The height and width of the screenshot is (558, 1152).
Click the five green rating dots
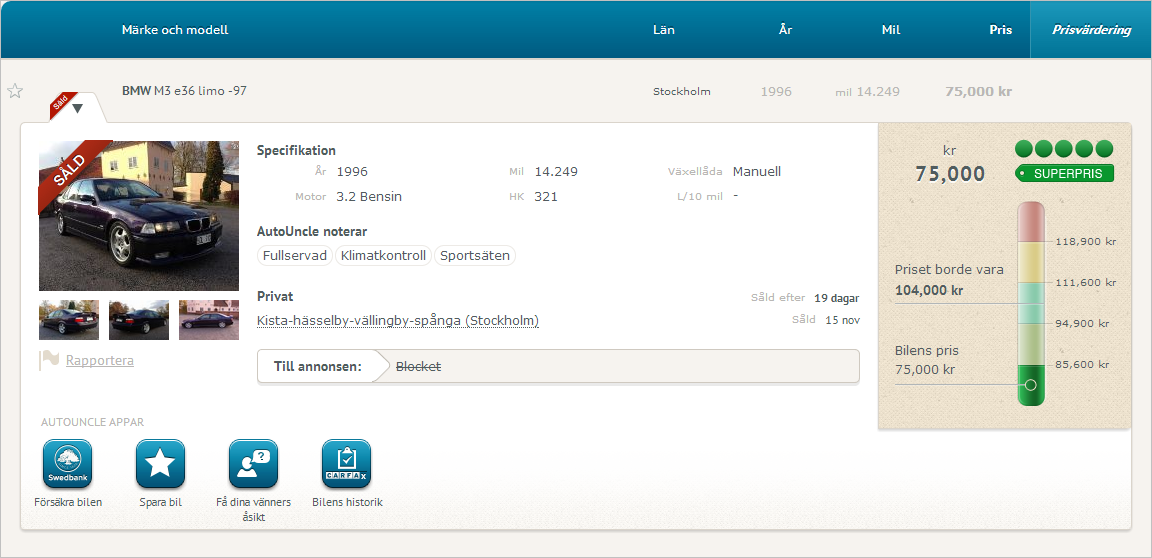(x=1064, y=149)
